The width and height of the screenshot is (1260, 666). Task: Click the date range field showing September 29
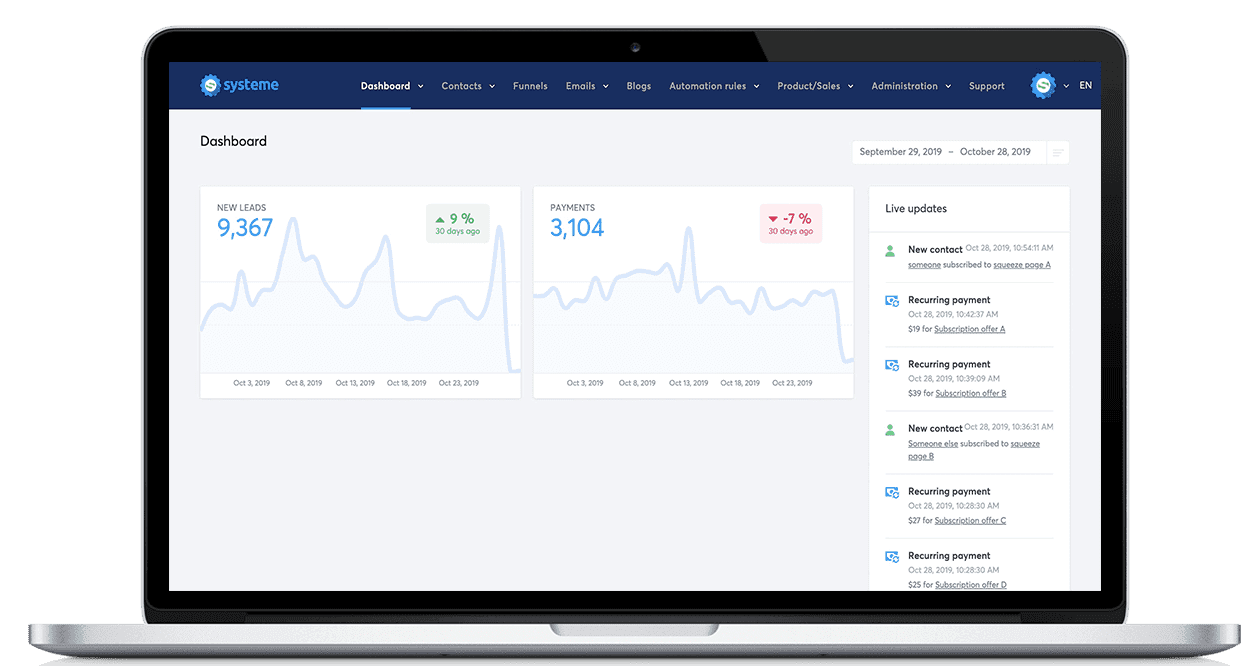coord(899,151)
